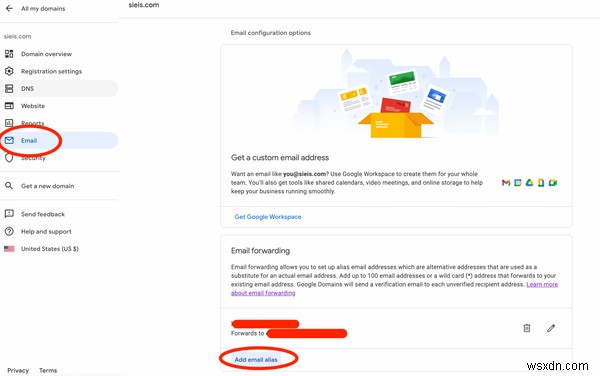The width and height of the screenshot is (600, 376).
Task: Click the Reports chart icon
Action: 9,123
